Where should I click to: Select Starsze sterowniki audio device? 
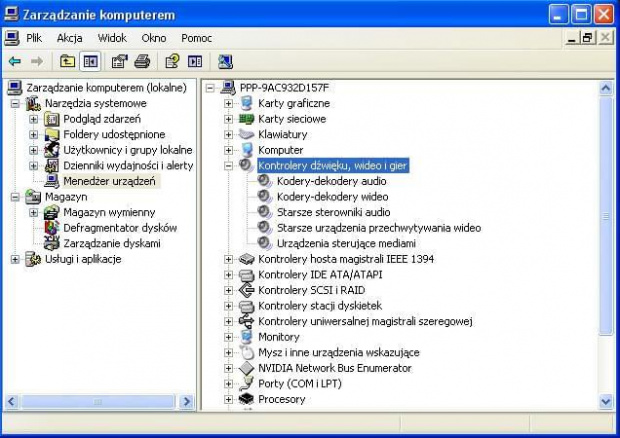pos(333,213)
